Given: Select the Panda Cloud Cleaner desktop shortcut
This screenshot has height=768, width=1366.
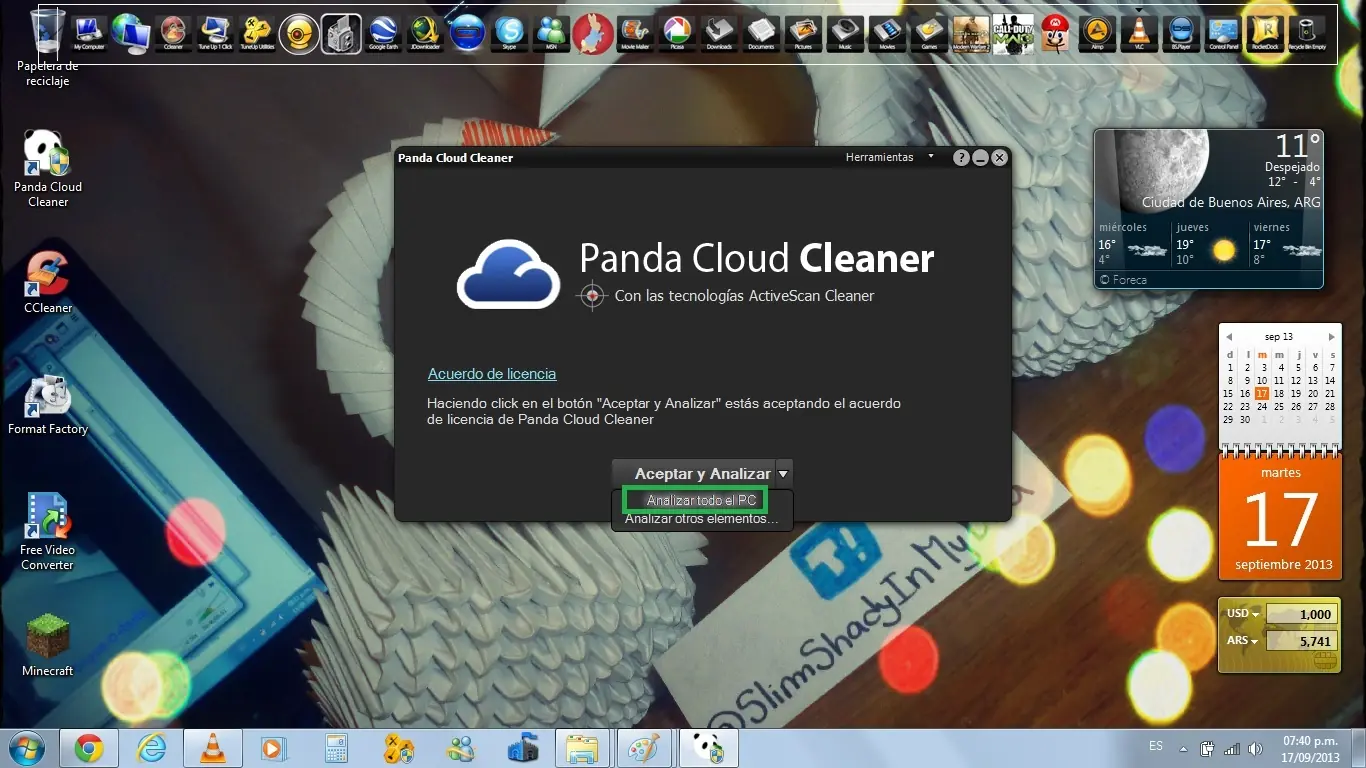Looking at the screenshot, I should pyautogui.click(x=48, y=169).
